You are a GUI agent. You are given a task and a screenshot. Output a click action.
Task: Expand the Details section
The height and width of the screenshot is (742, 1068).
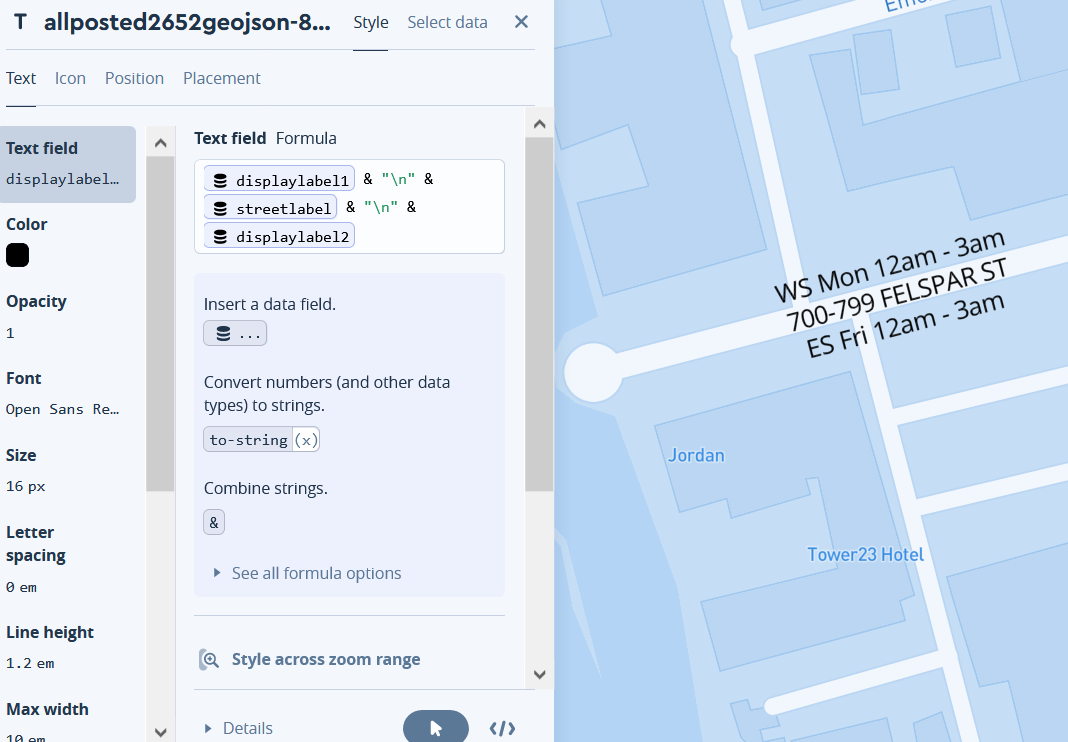(x=238, y=728)
